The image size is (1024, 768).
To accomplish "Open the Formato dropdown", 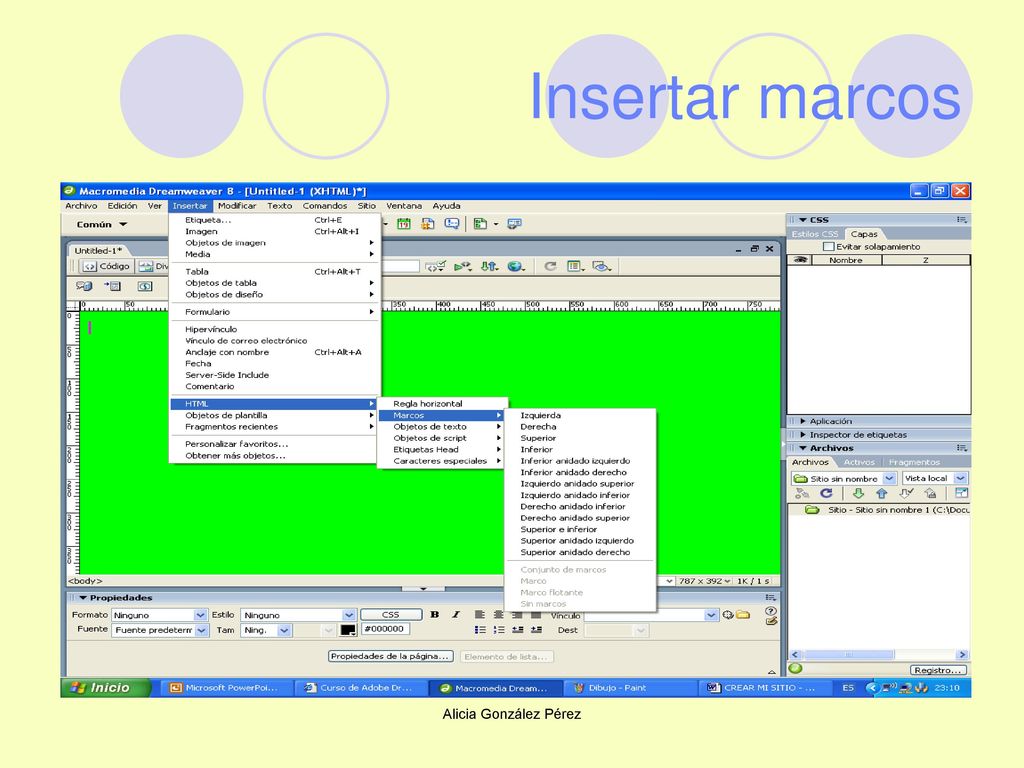I will pos(159,615).
